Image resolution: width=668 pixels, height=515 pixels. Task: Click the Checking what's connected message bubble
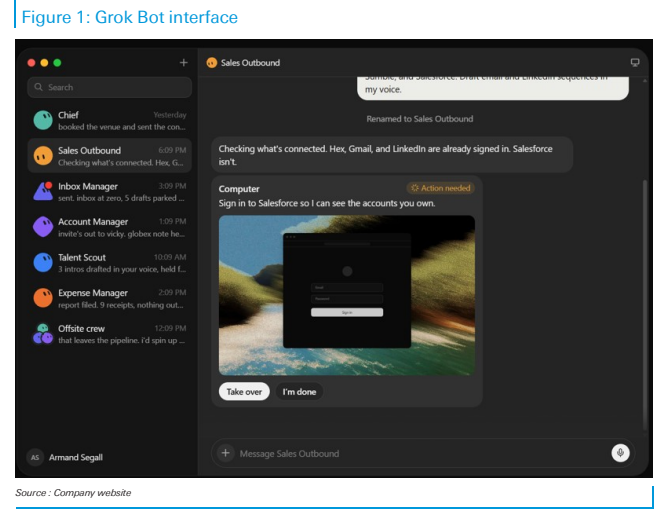pyautogui.click(x=392, y=155)
